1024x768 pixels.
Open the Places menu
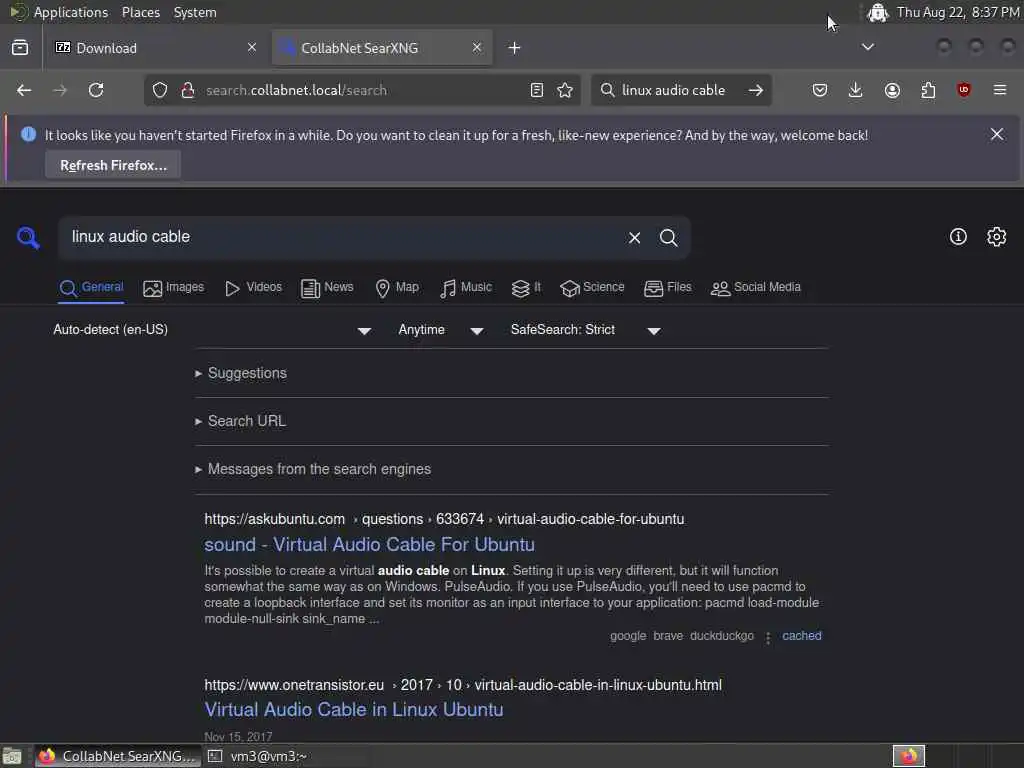[141, 12]
